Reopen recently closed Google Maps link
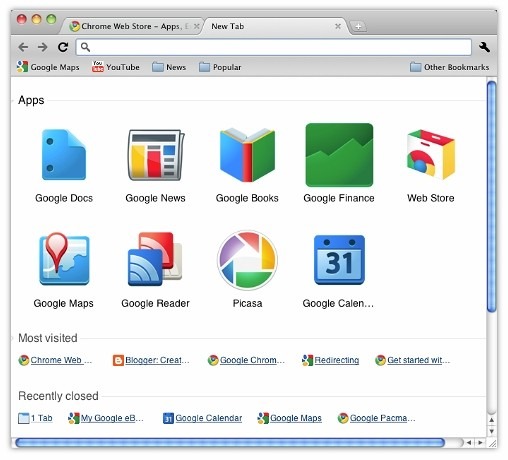Viewport: 508px width, 460px height. point(289,418)
